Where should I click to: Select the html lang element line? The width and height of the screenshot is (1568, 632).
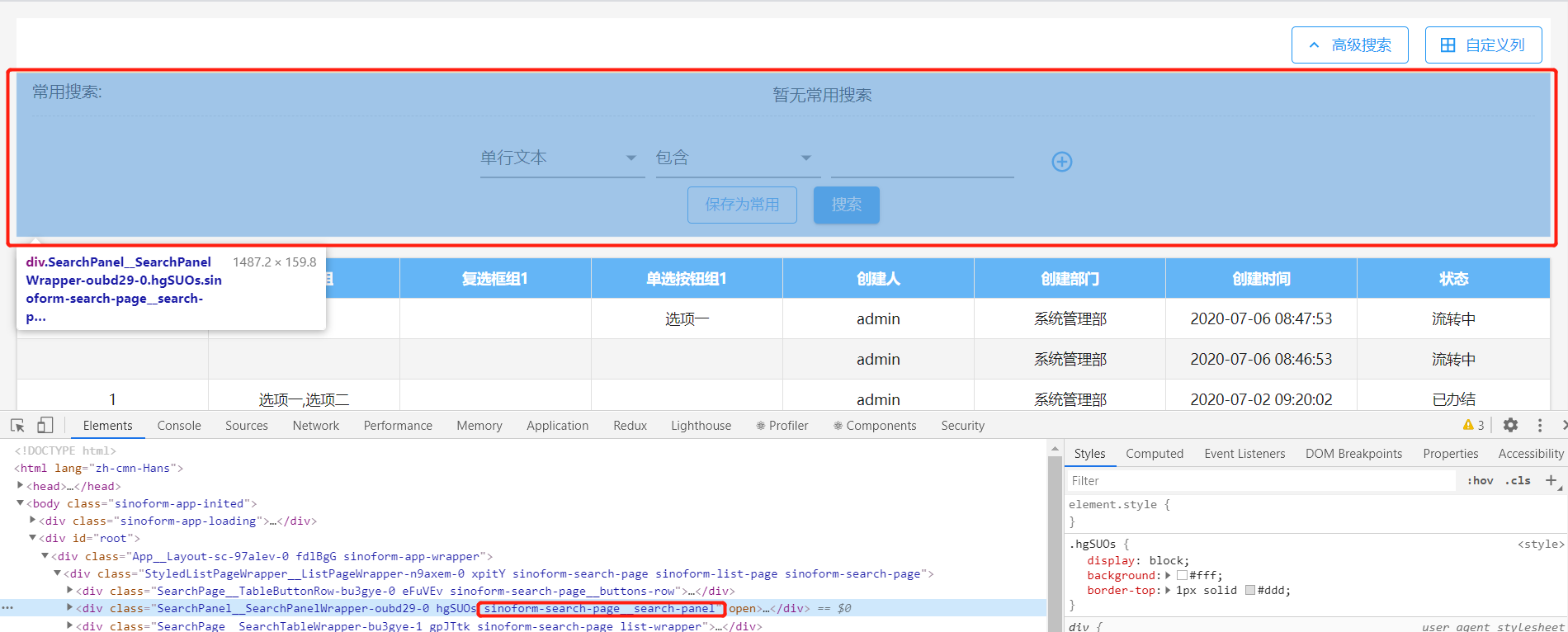pos(98,468)
